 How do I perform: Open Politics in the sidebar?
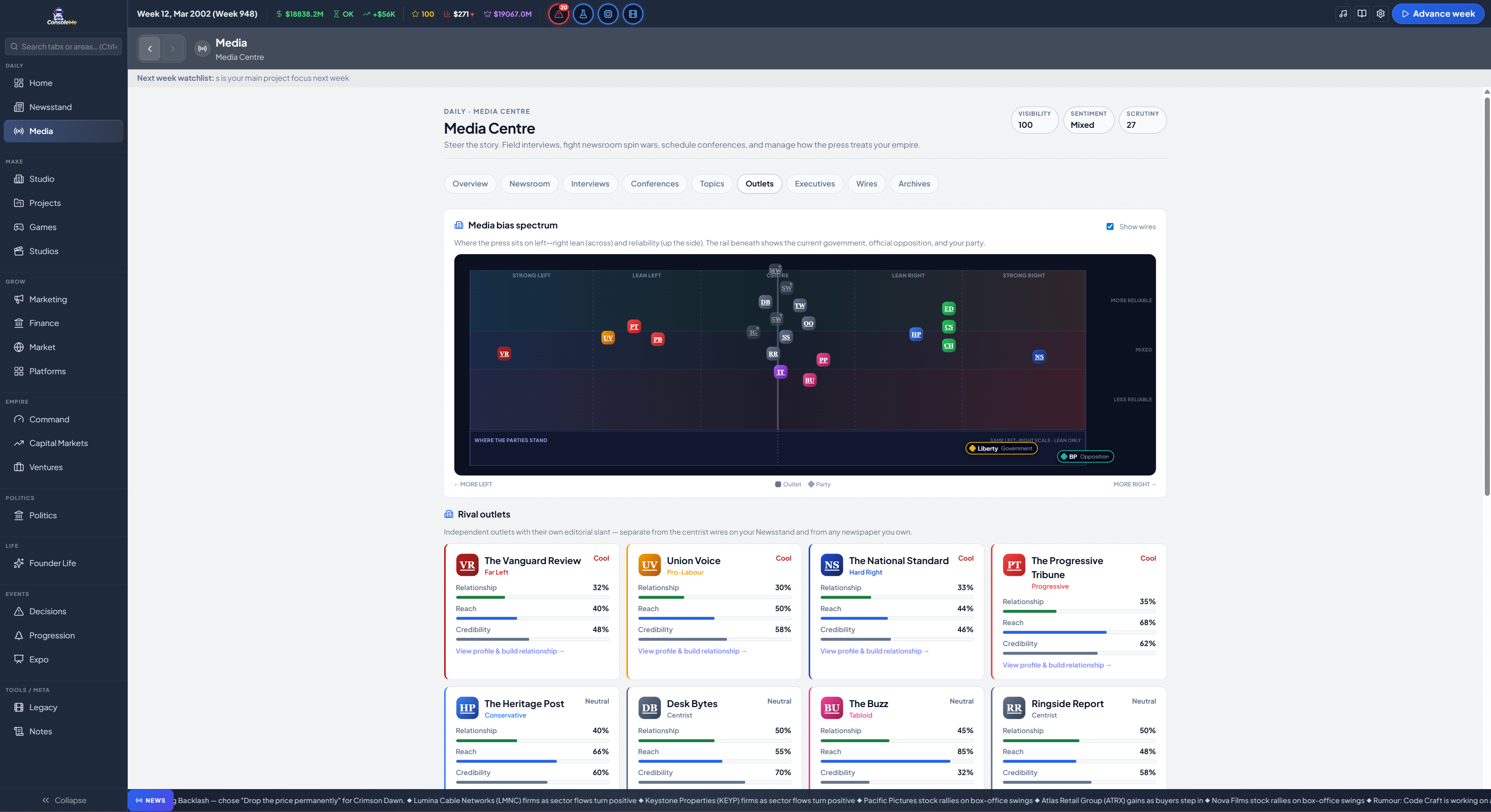click(64, 515)
